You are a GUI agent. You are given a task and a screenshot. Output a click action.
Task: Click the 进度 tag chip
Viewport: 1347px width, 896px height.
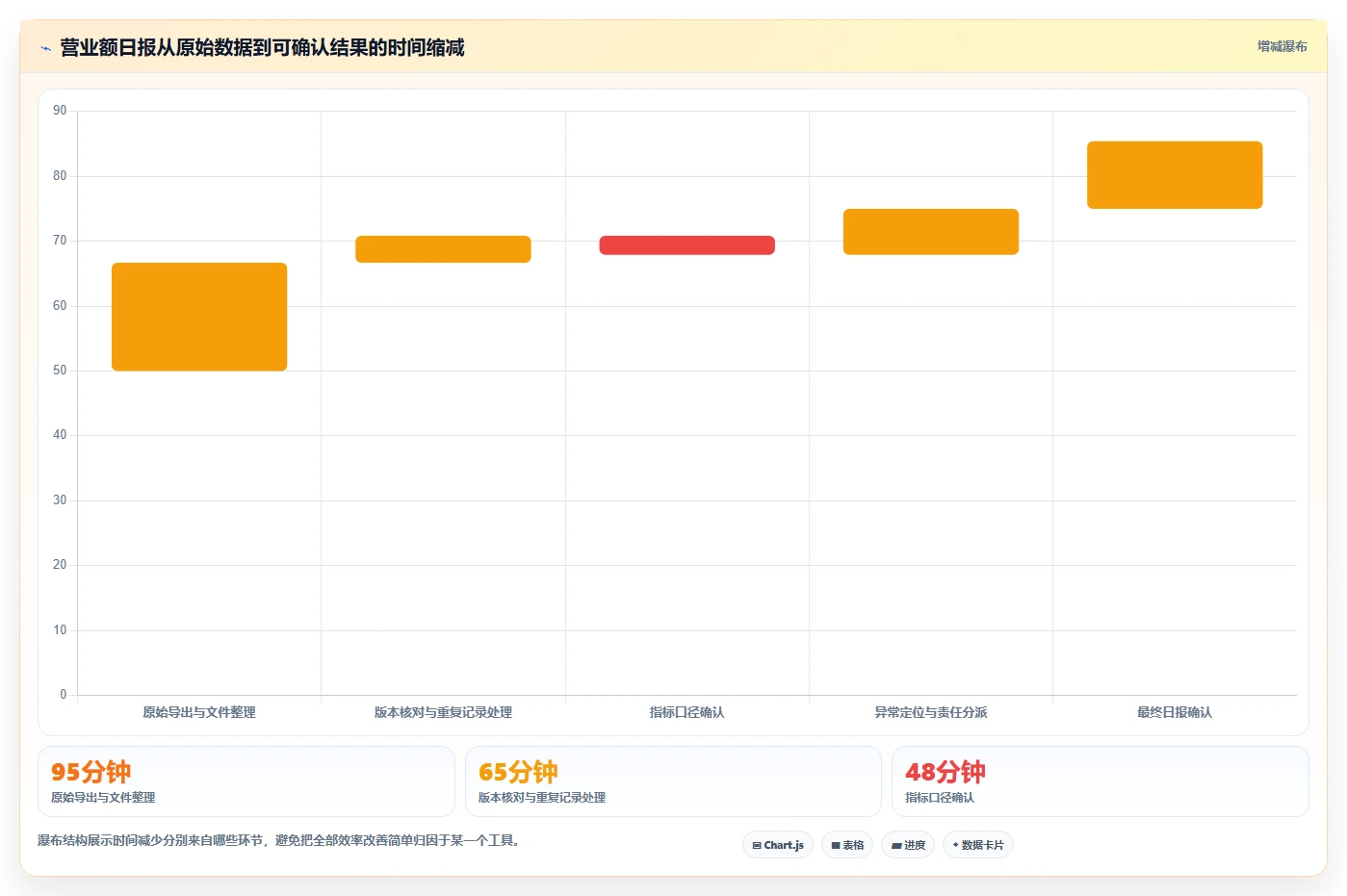point(908,845)
